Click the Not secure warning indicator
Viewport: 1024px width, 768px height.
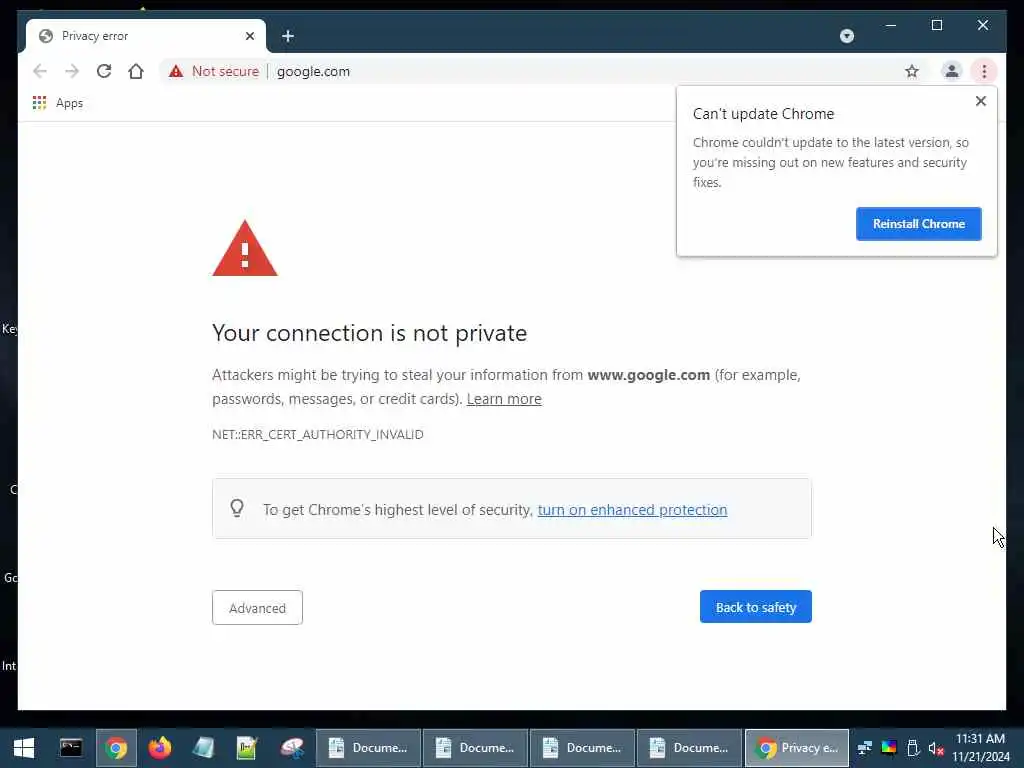[x=214, y=71]
